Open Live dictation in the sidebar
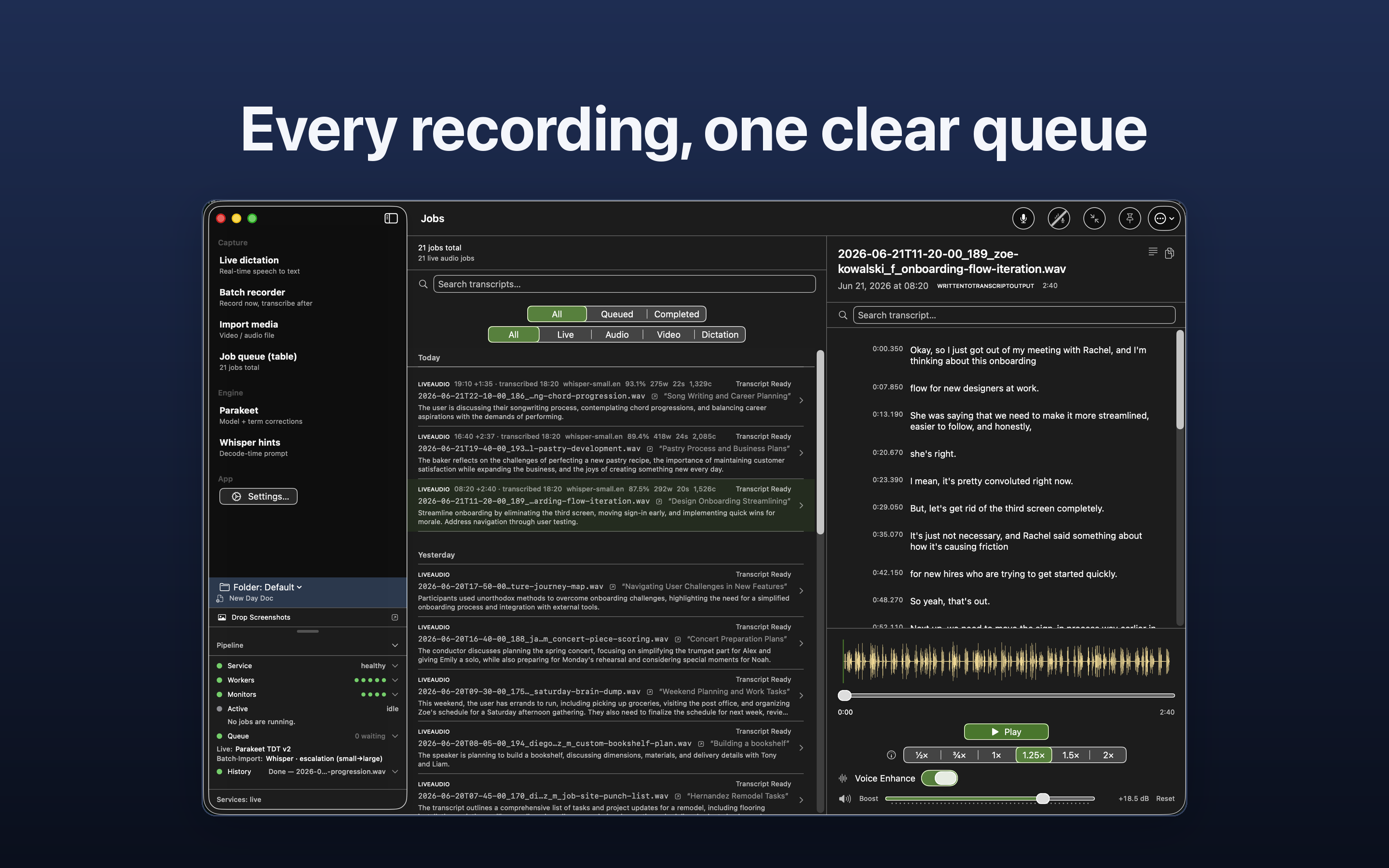 click(x=259, y=265)
